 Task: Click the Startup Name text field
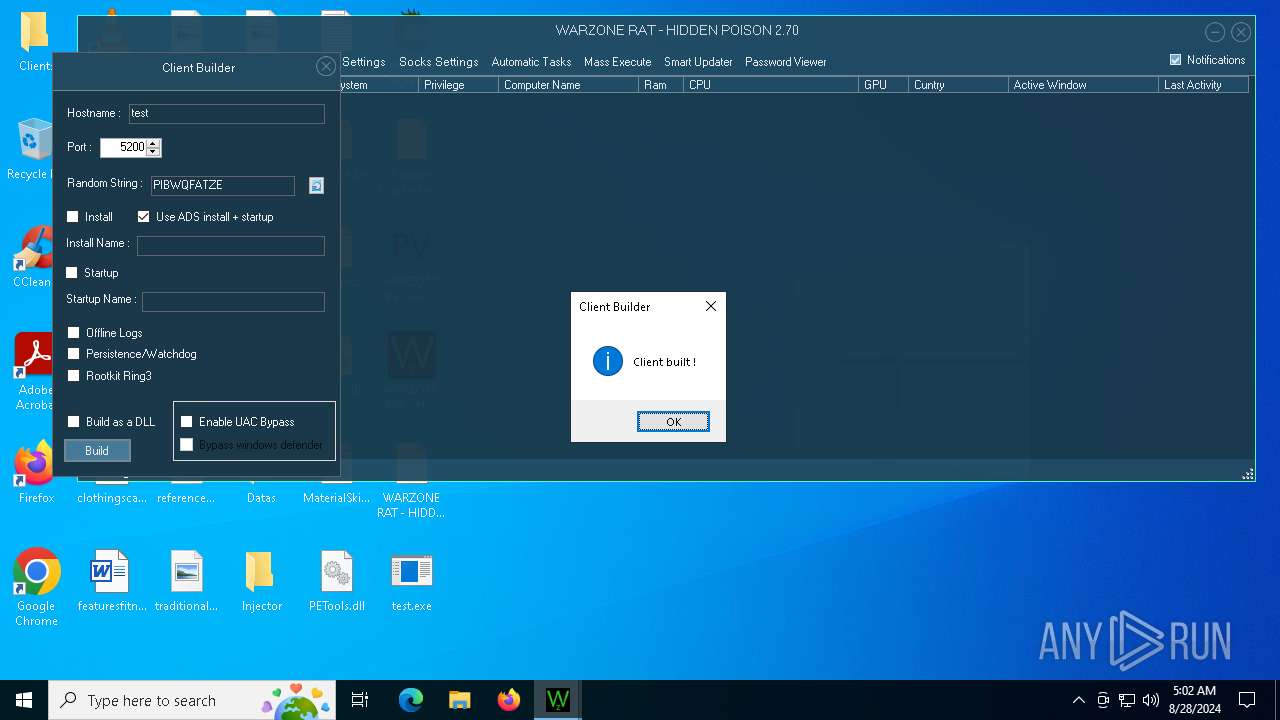[233, 302]
